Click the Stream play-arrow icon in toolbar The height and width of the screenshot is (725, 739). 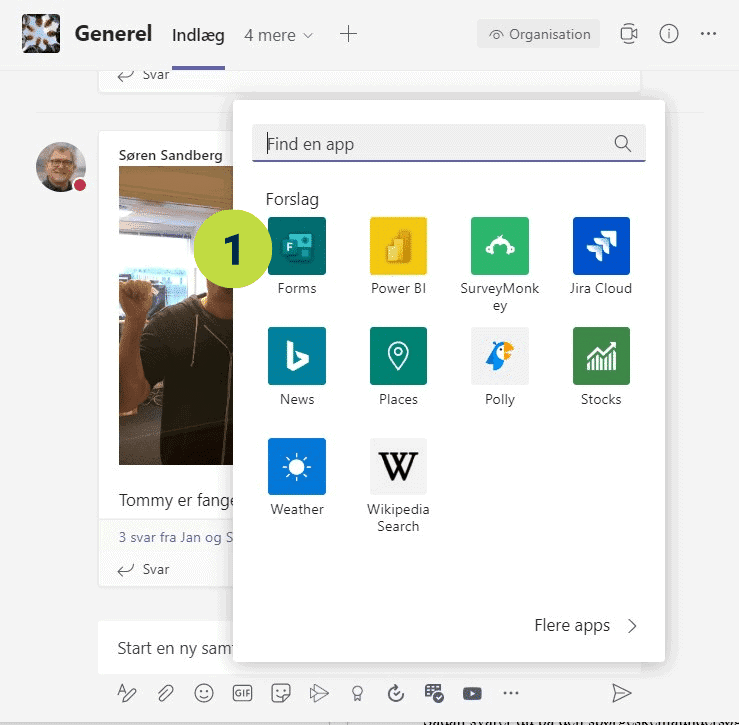[319, 693]
